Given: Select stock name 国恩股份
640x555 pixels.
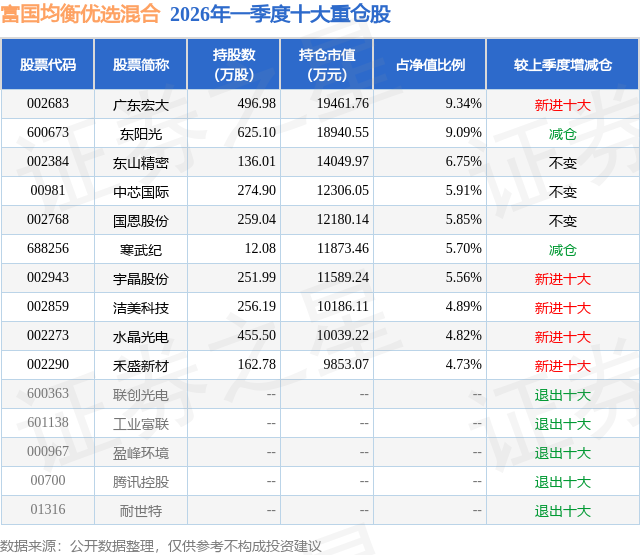Looking at the screenshot, I should [x=141, y=221].
